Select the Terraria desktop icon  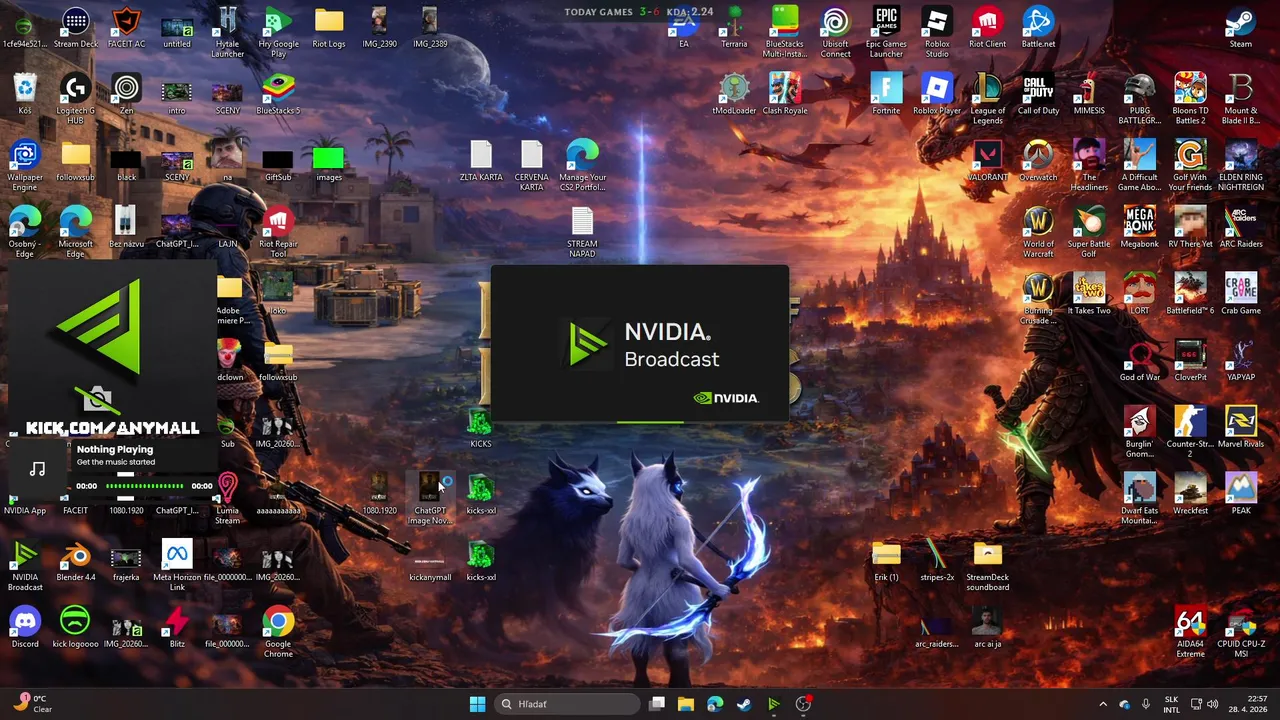[734, 28]
